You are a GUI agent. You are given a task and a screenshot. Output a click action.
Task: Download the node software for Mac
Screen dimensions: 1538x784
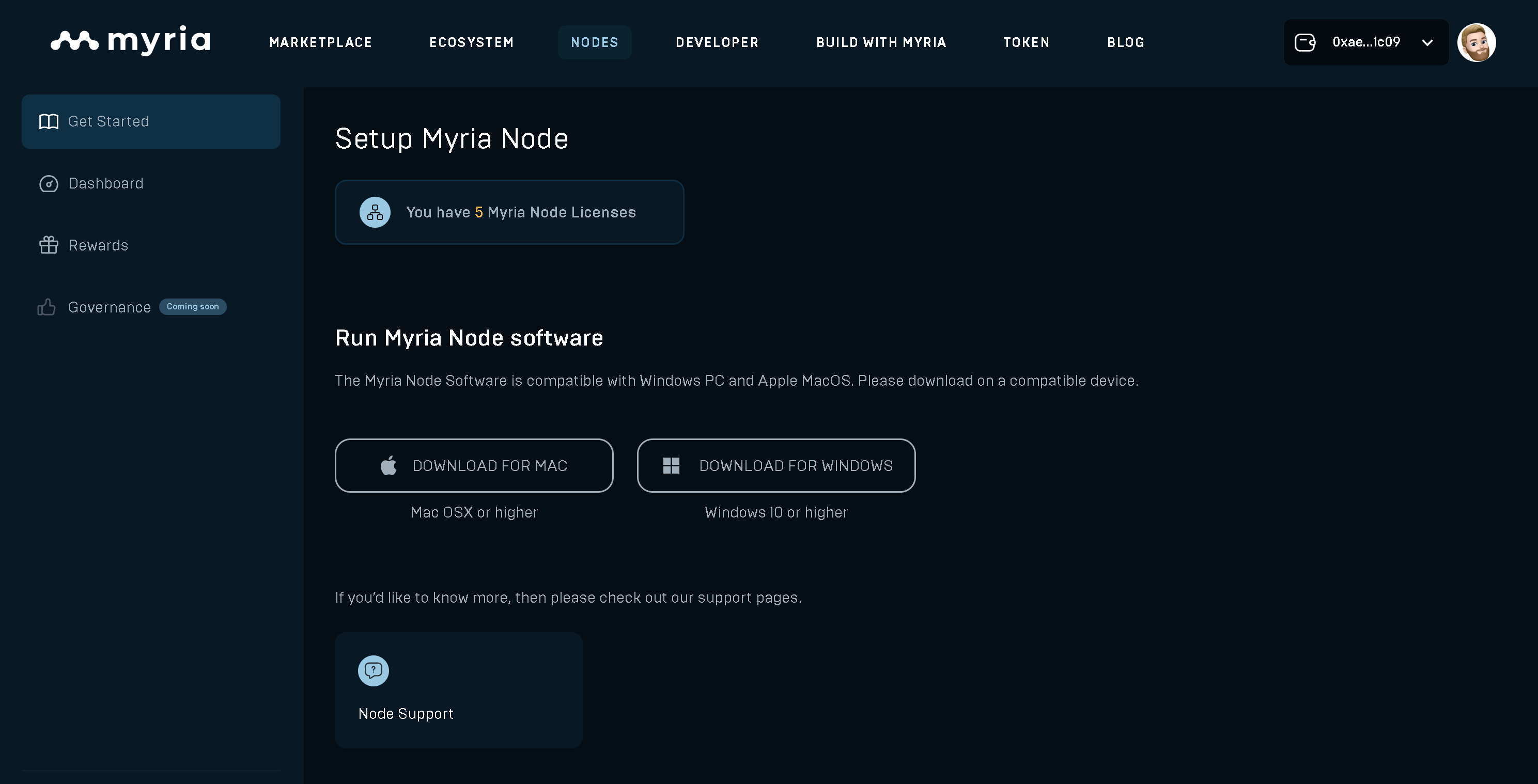coord(474,465)
